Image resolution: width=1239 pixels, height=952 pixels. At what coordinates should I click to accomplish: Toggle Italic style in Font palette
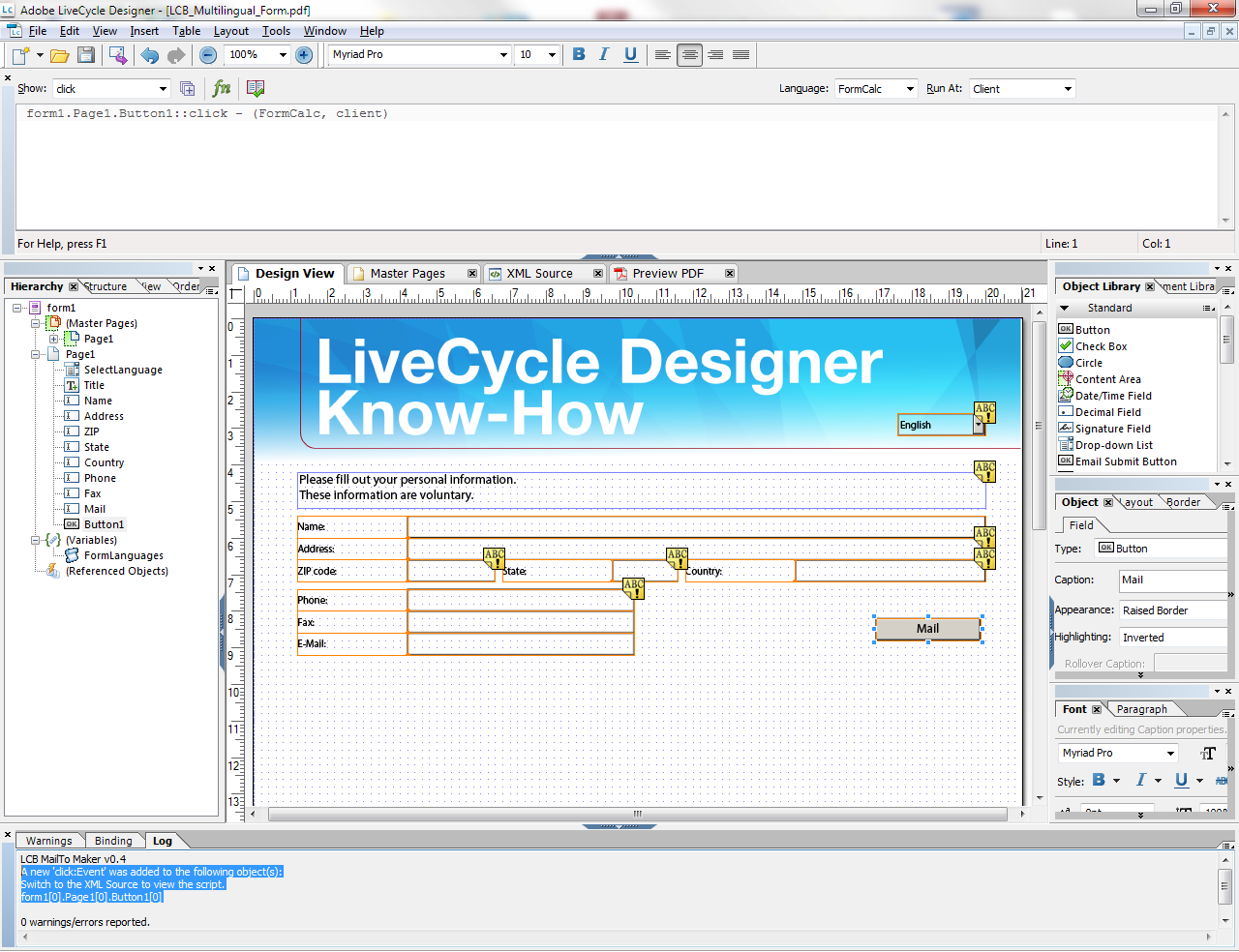point(1141,780)
